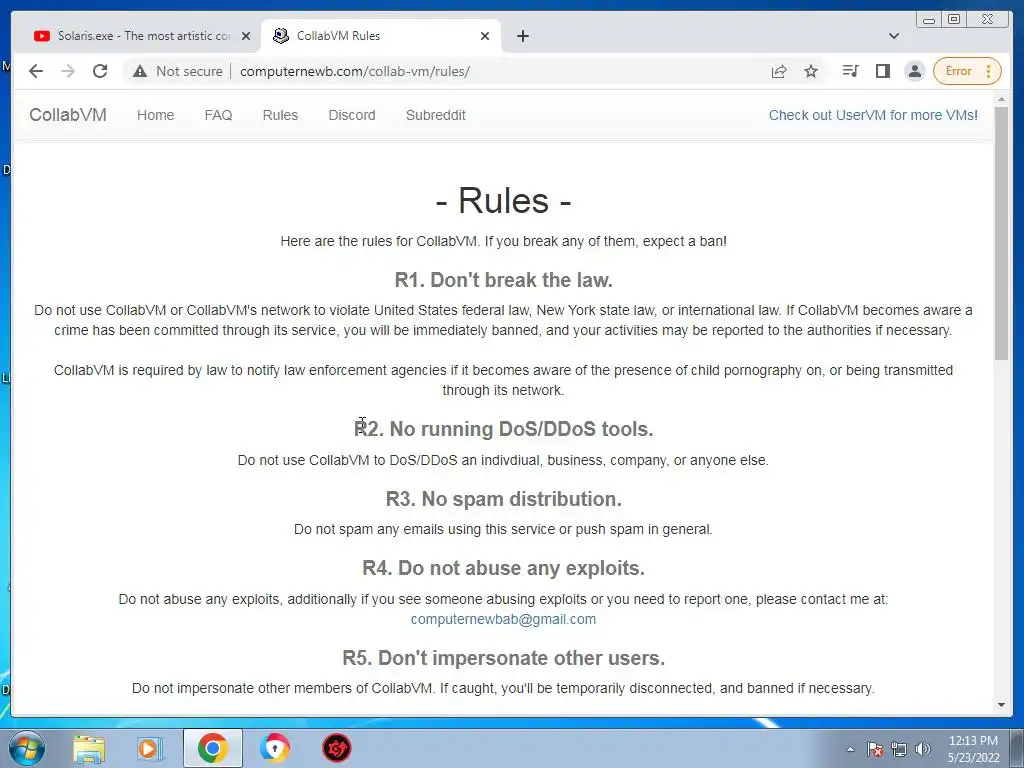Open a new browser tab

pos(522,36)
